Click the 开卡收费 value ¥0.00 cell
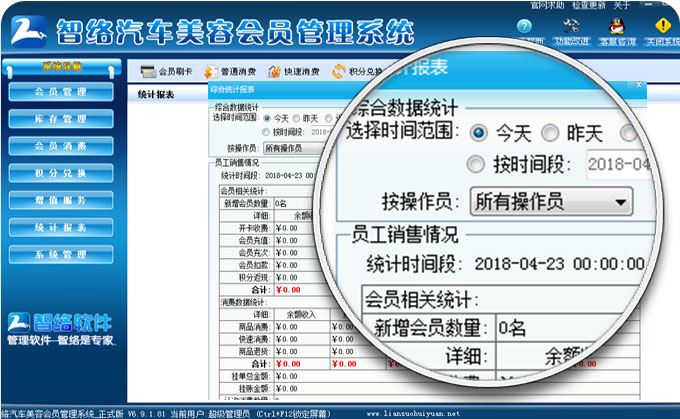The height and width of the screenshot is (419, 680). pos(287,228)
